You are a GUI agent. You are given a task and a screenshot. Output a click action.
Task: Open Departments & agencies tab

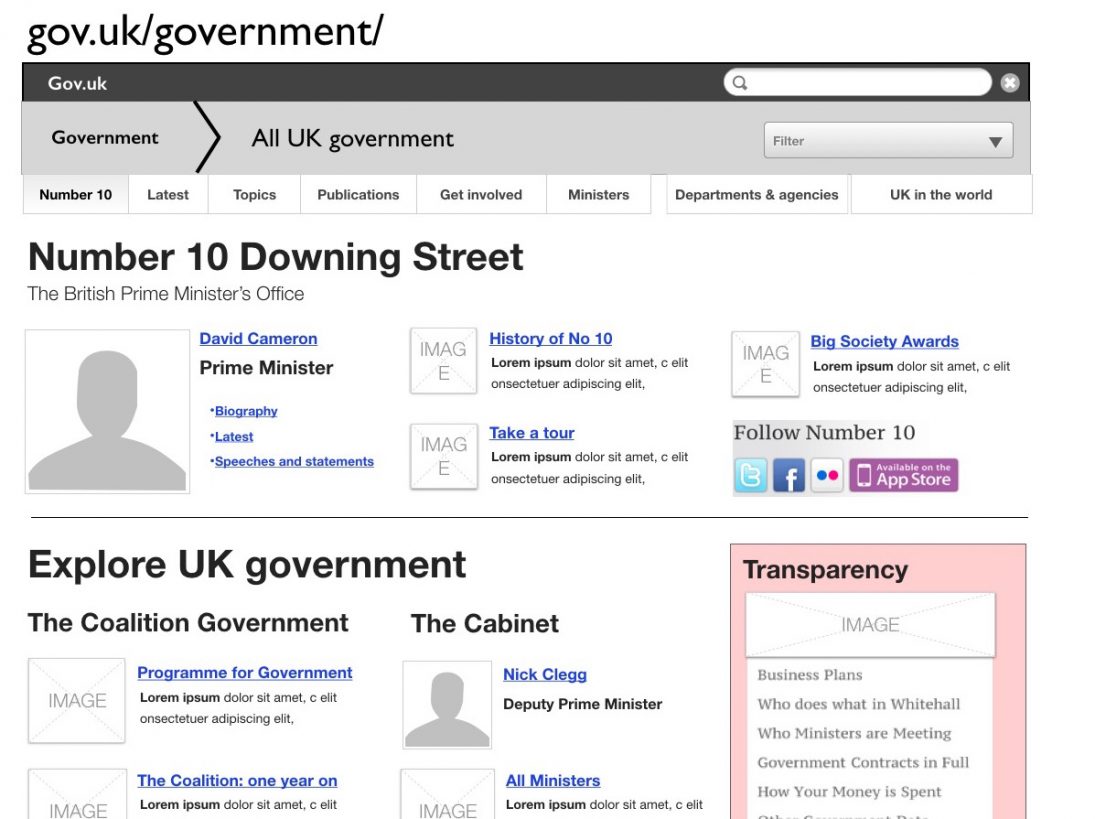coord(757,195)
